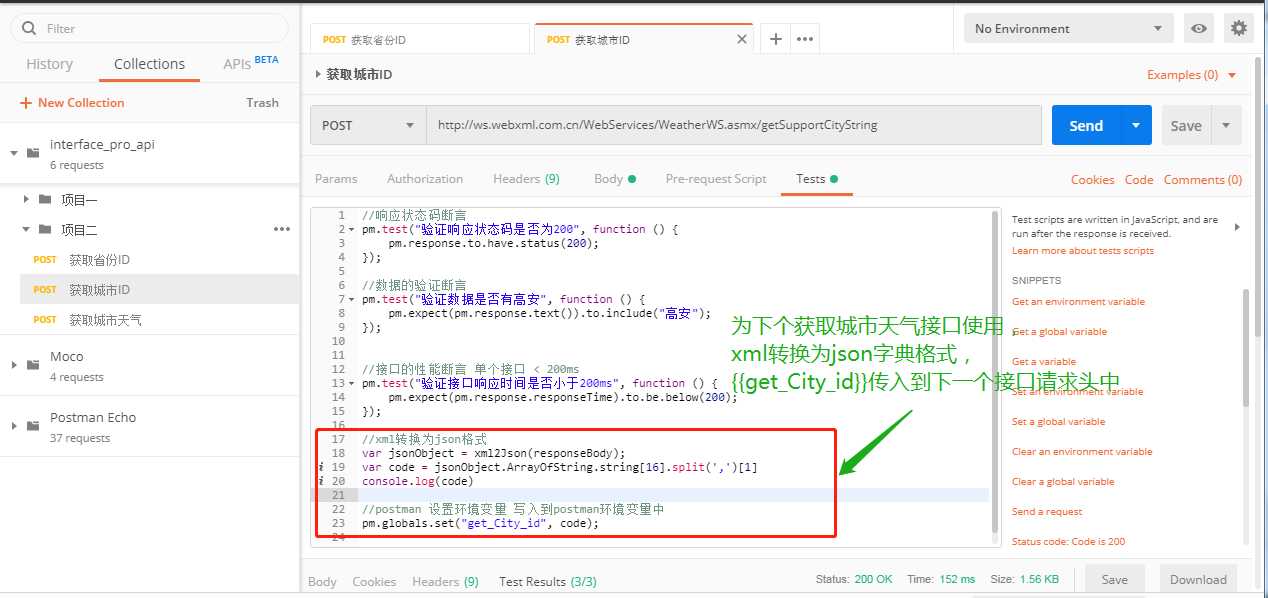
Task: Click the response Save button
Action: point(1114,580)
